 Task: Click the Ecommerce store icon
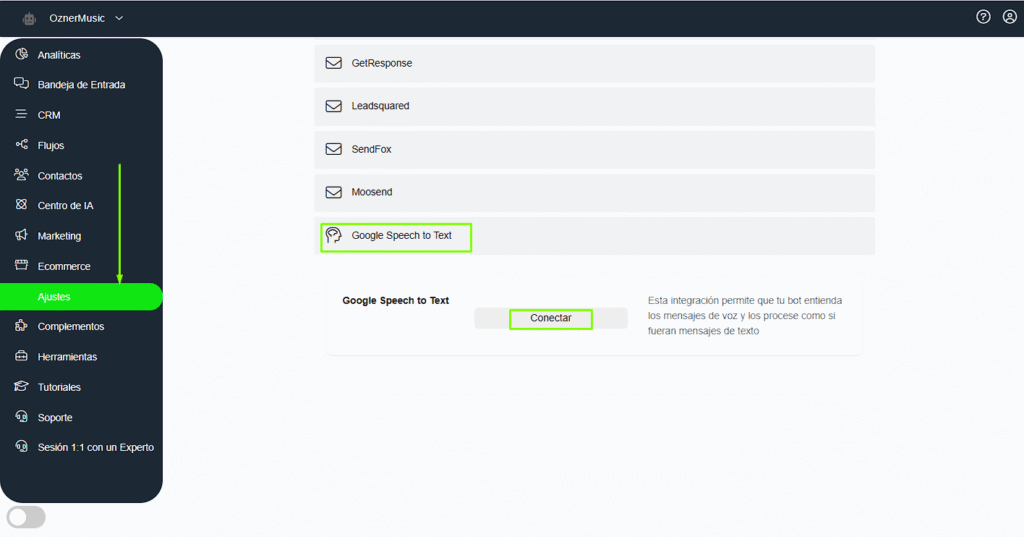[x=22, y=265]
